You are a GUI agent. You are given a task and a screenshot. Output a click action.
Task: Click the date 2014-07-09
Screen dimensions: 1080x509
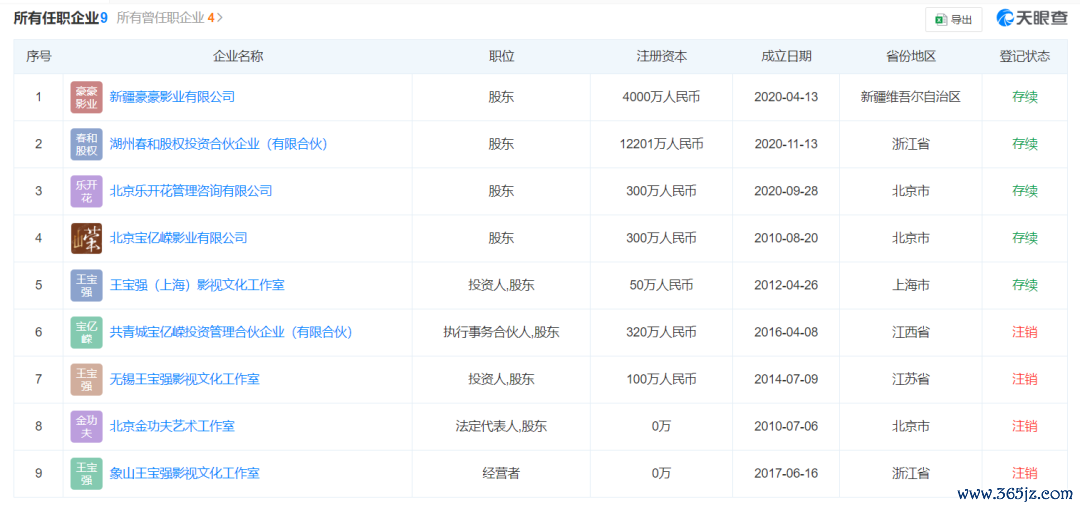787,379
